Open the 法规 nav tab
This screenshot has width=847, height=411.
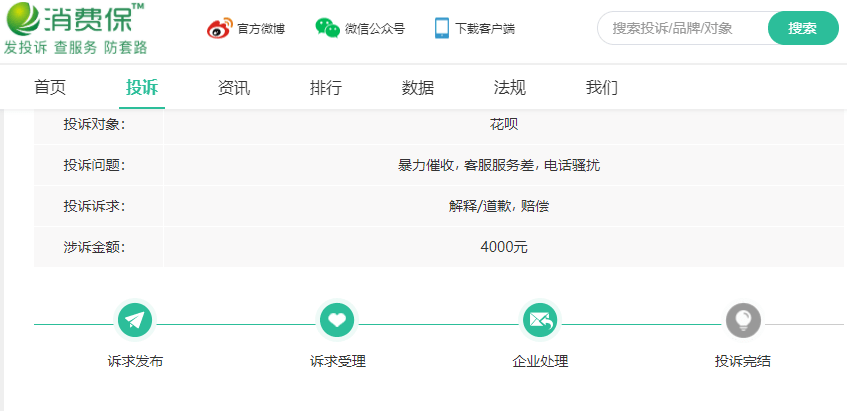click(x=509, y=87)
